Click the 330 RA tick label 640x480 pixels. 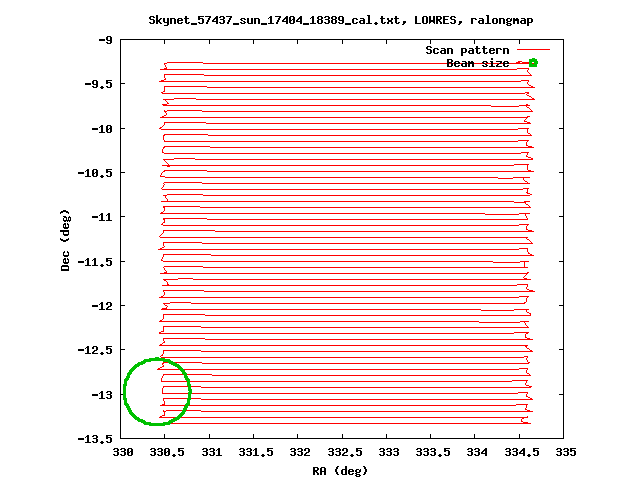122,452
